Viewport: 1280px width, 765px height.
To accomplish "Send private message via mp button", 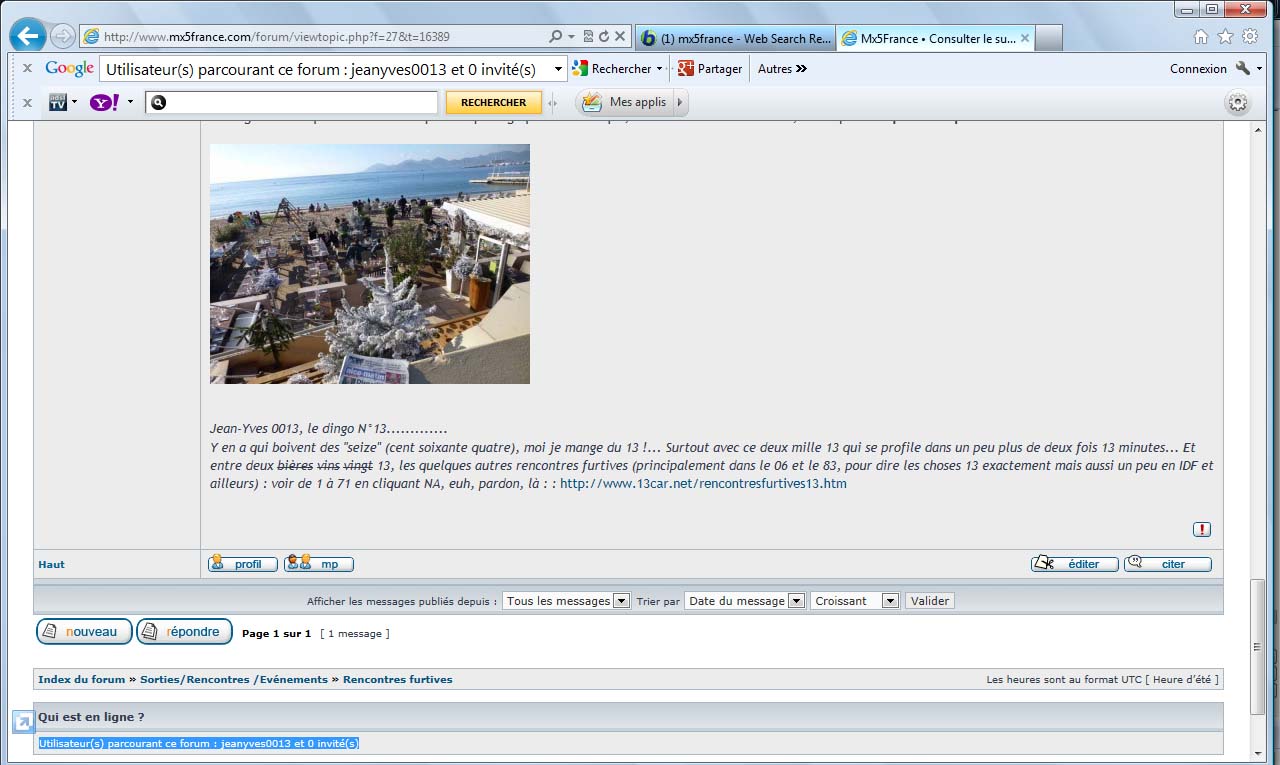I will (319, 564).
